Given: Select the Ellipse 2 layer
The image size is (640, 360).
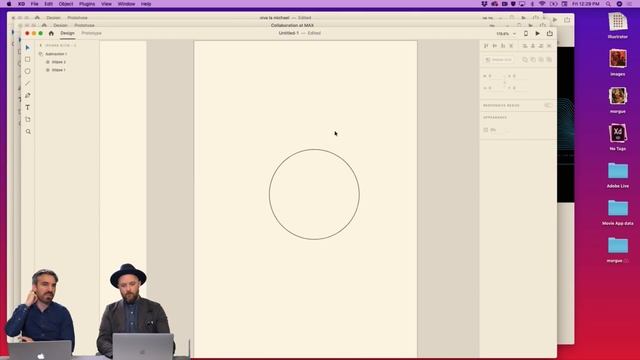Looking at the screenshot, I should point(58,62).
